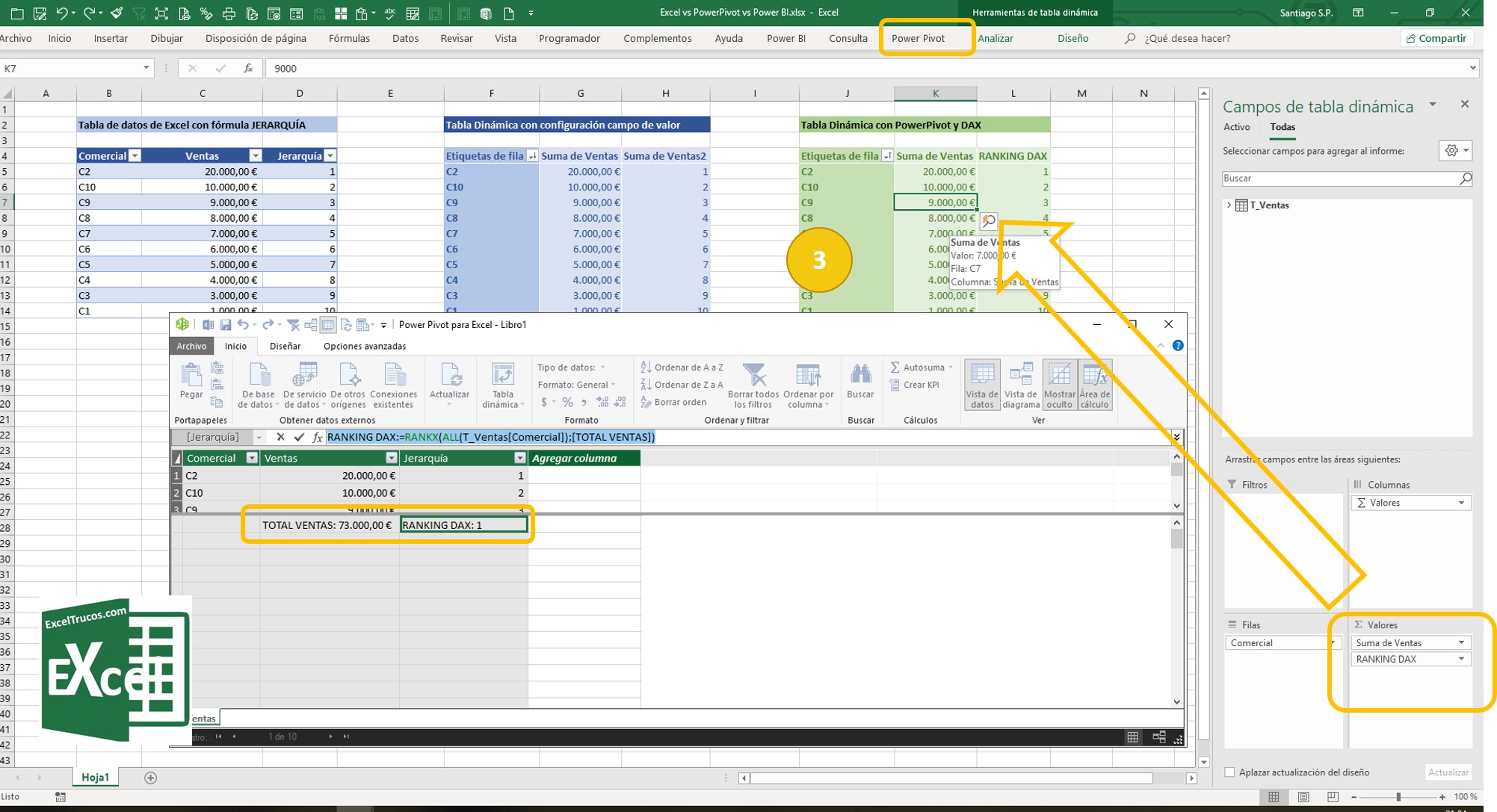The image size is (1497, 812).
Task: Click the Borrar todos los filtros button
Action: (x=753, y=384)
